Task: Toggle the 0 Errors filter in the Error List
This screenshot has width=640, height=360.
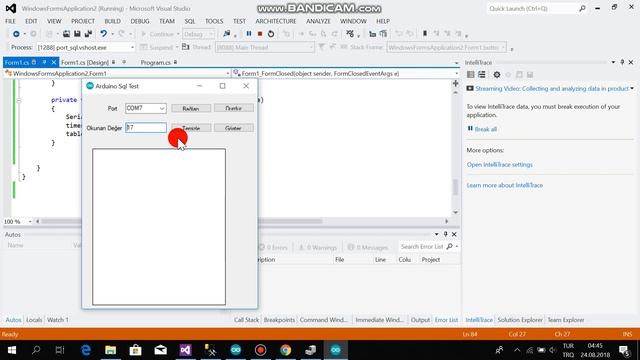Action: [x=273, y=247]
